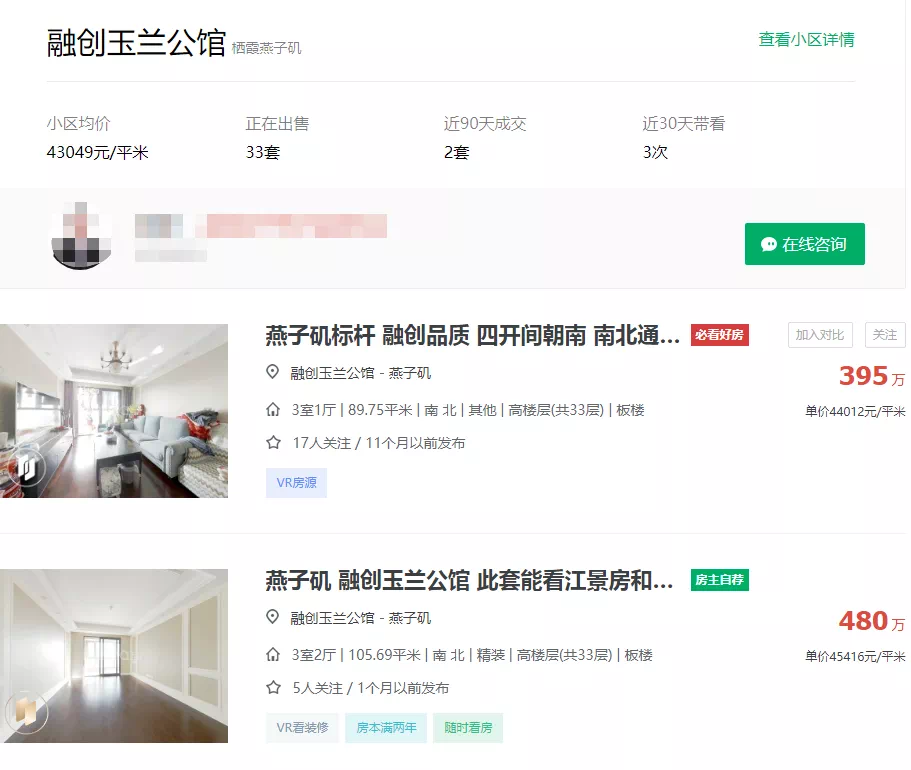Click the VR看装修 tag
911x770 pixels.
click(302, 728)
